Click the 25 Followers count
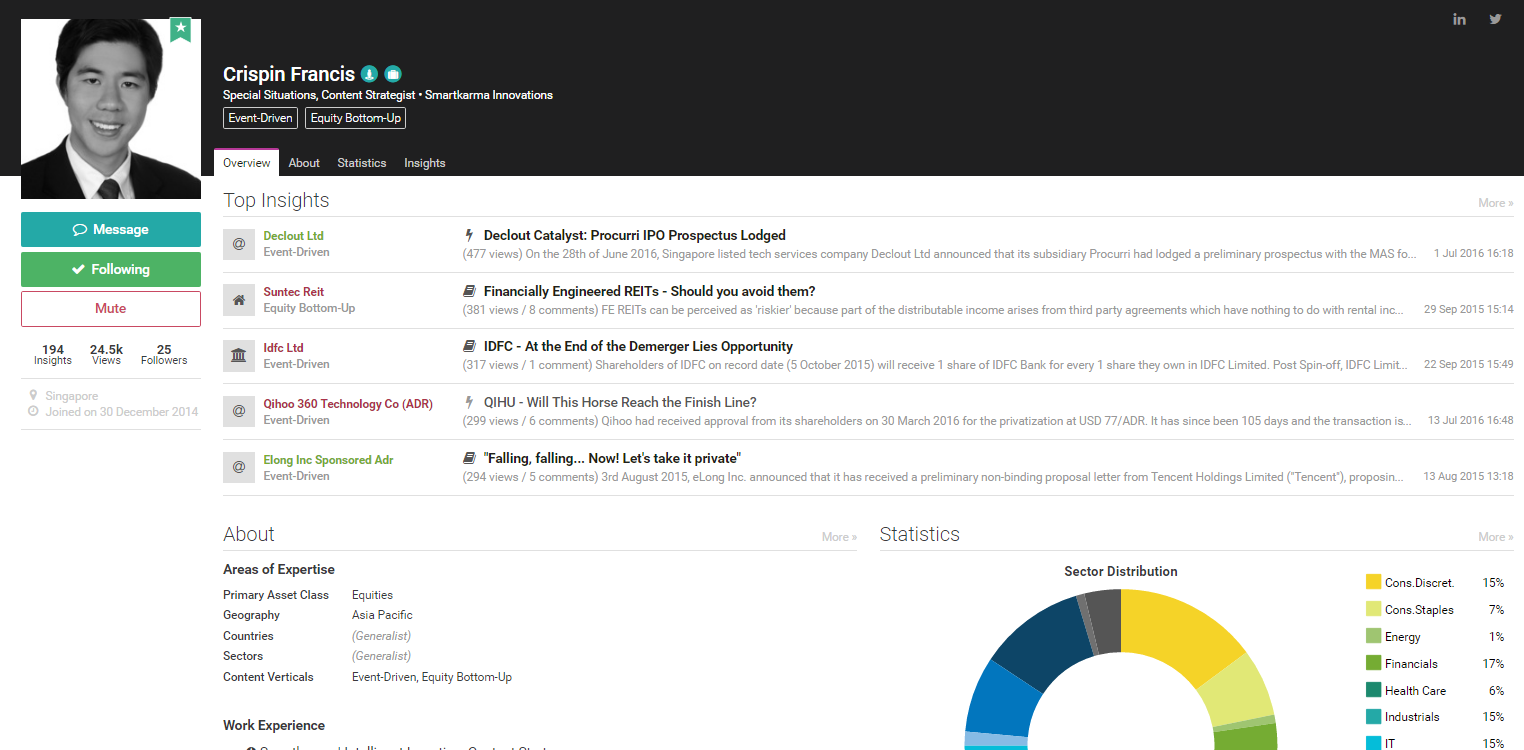 click(x=164, y=355)
